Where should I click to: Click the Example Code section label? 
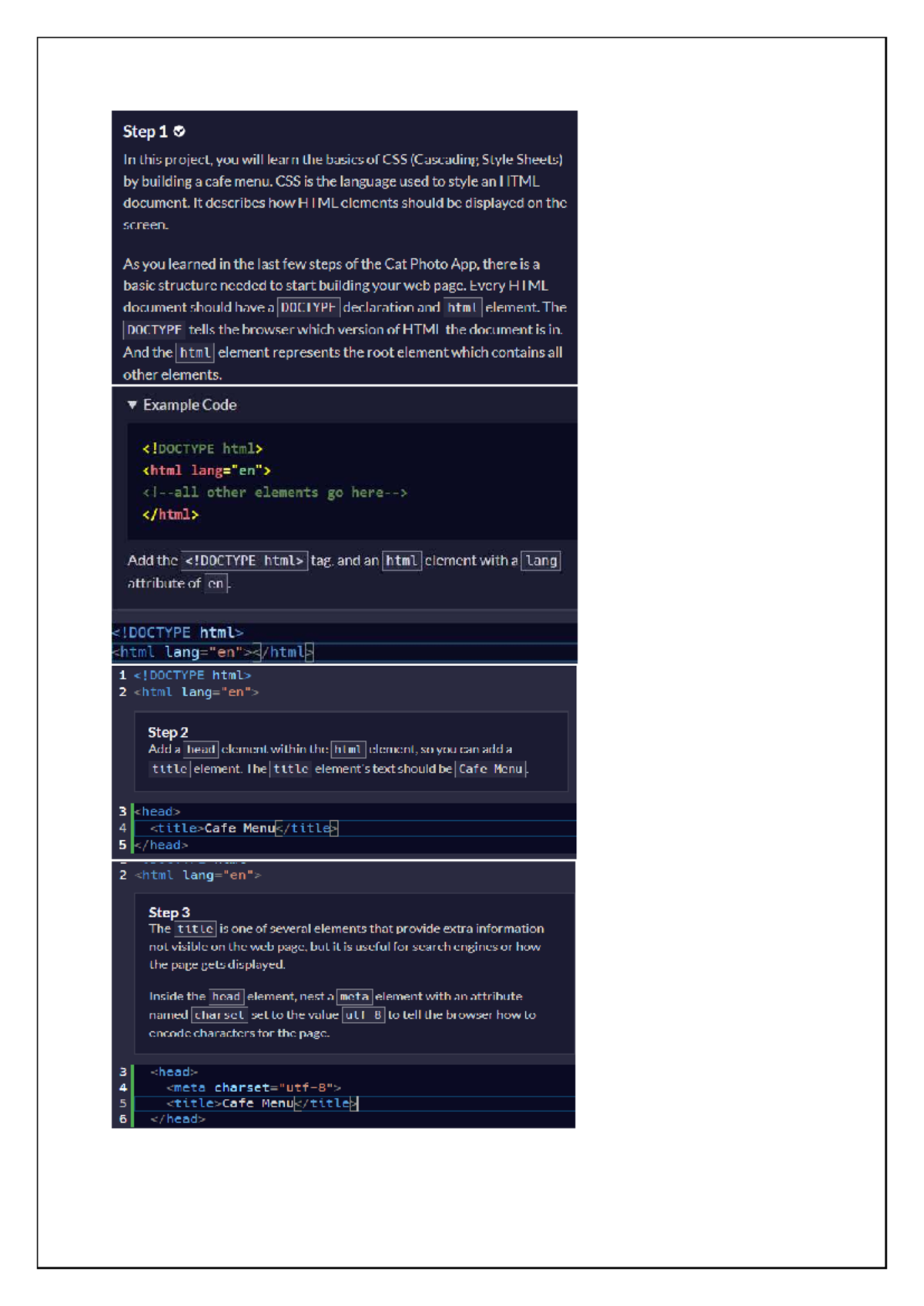click(189, 405)
